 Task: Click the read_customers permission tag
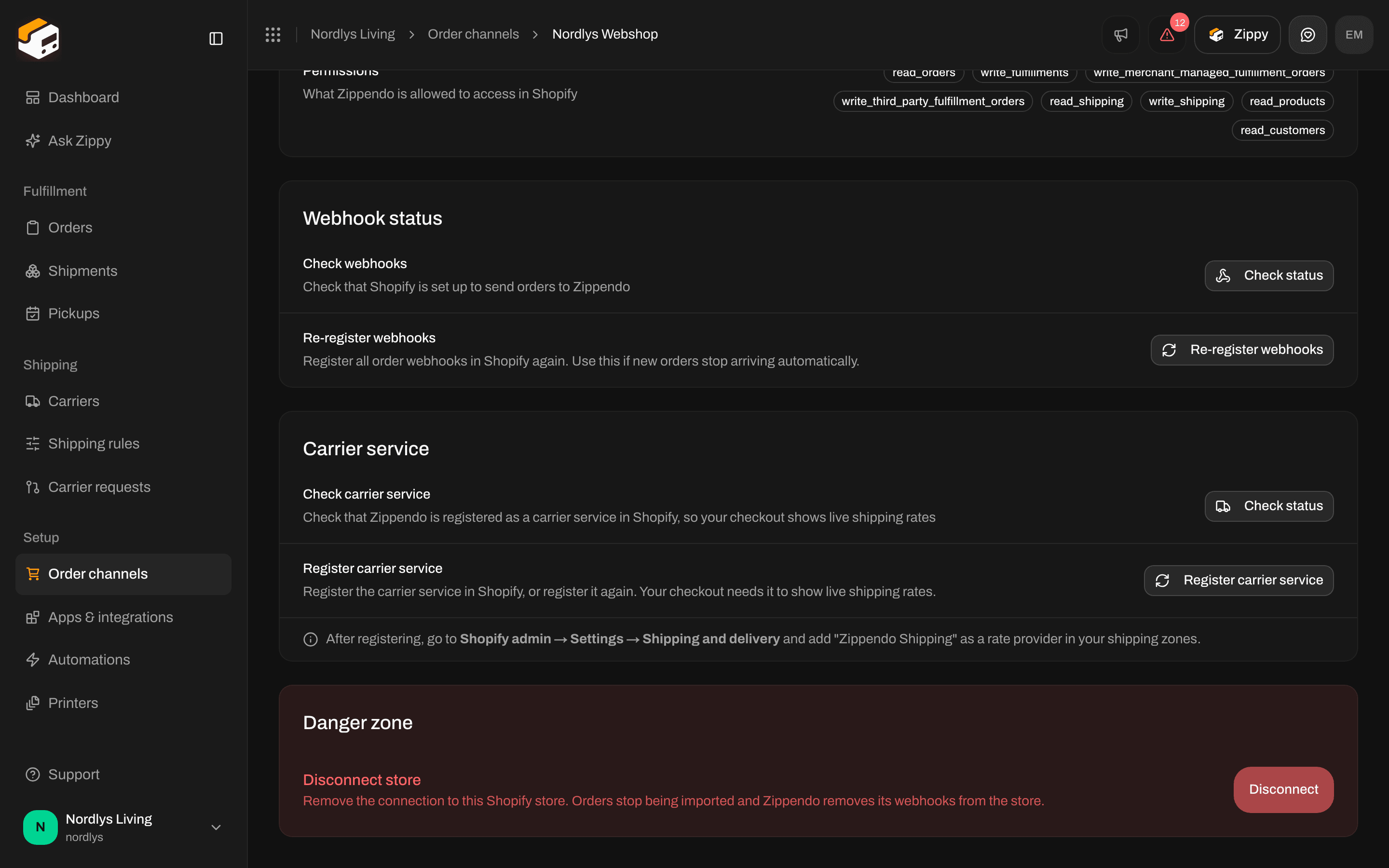[1282, 130]
